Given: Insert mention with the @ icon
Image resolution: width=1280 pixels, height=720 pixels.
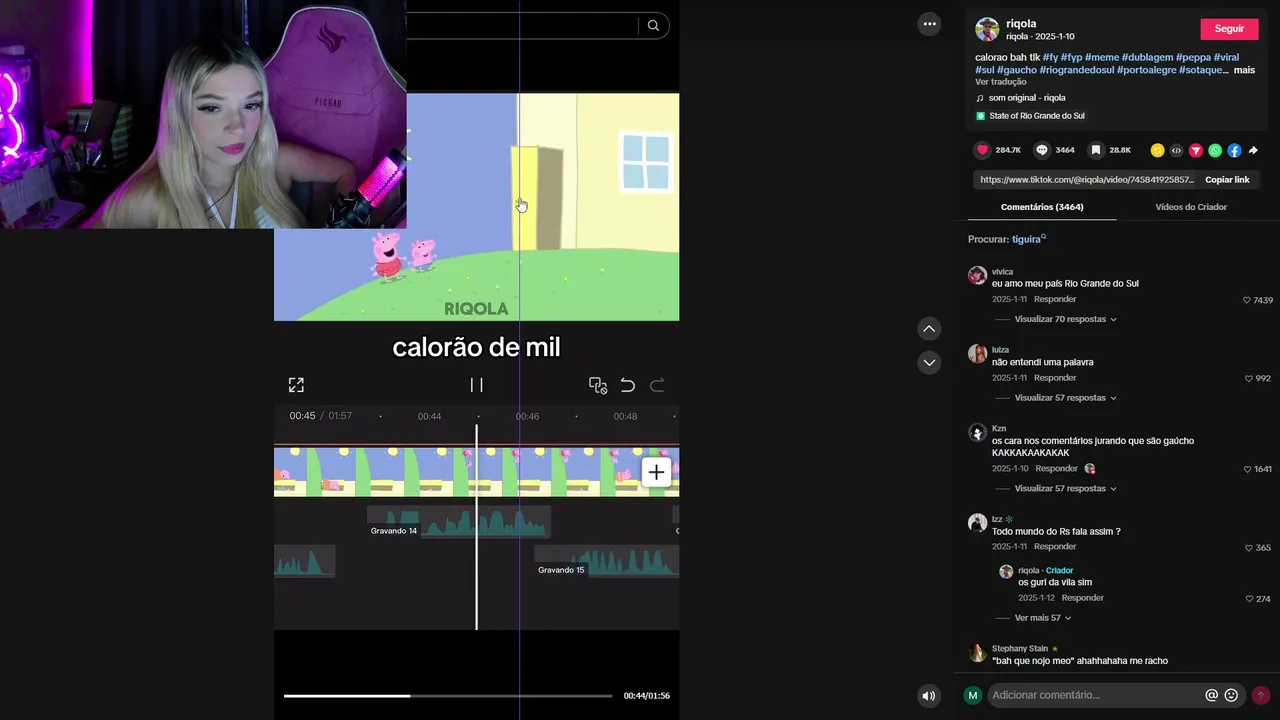Looking at the screenshot, I should [1211, 695].
